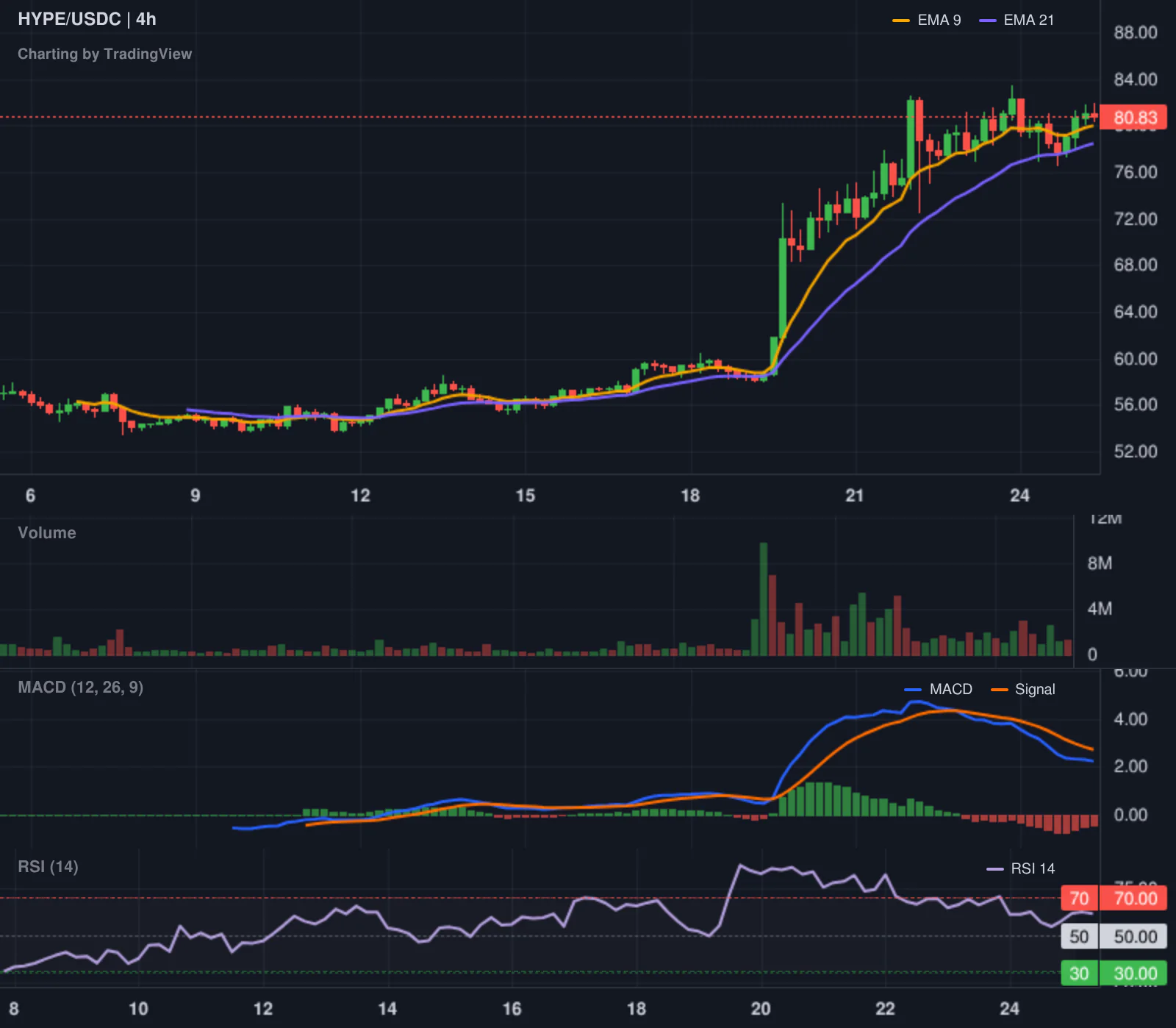Click the tallest green volume bar
This screenshot has height=1028, width=1176.
(x=763, y=599)
